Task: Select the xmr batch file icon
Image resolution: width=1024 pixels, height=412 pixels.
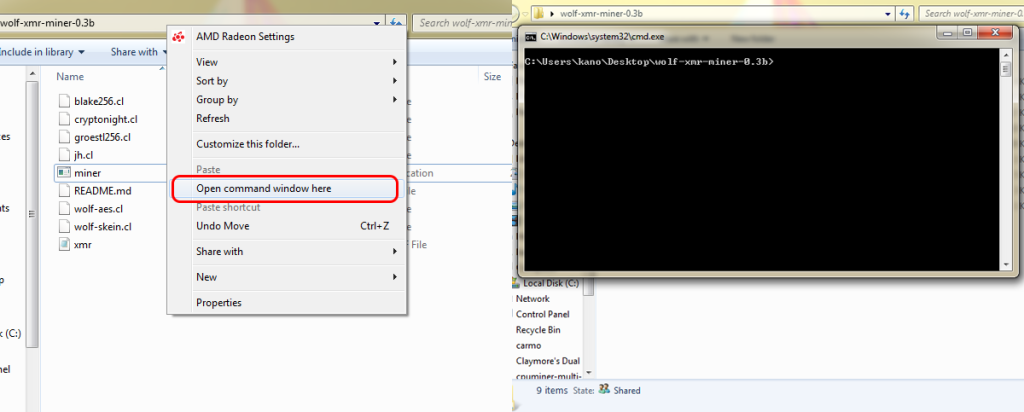Action: click(x=63, y=245)
